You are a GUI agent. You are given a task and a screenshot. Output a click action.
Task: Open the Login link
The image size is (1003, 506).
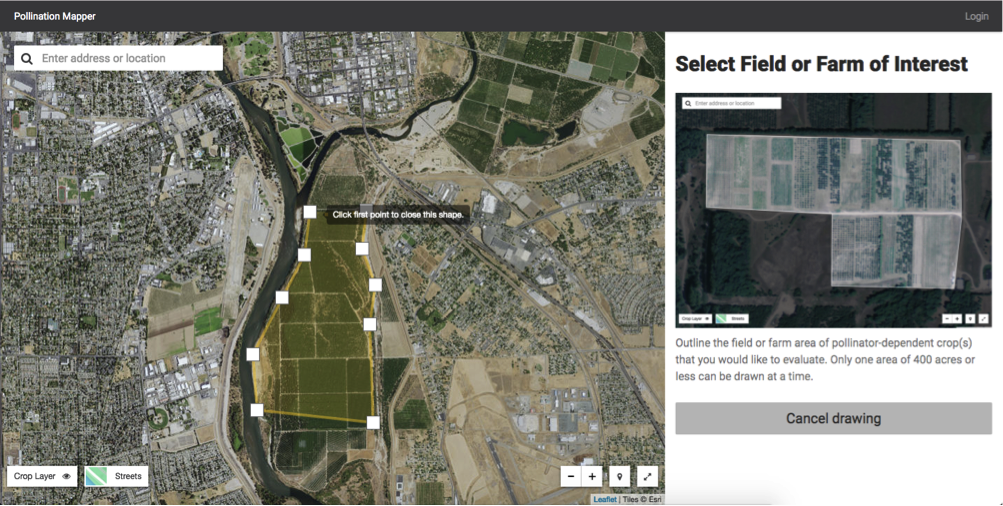(976, 16)
